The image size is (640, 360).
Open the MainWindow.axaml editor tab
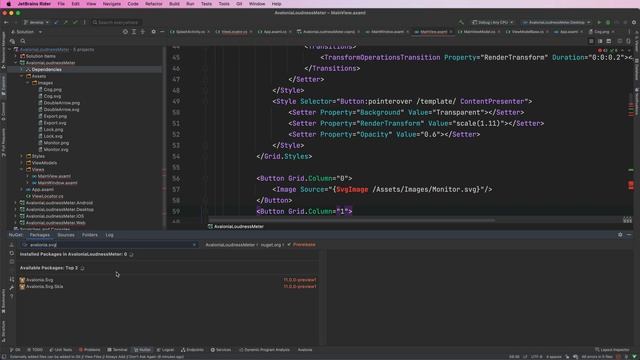[x=387, y=32]
